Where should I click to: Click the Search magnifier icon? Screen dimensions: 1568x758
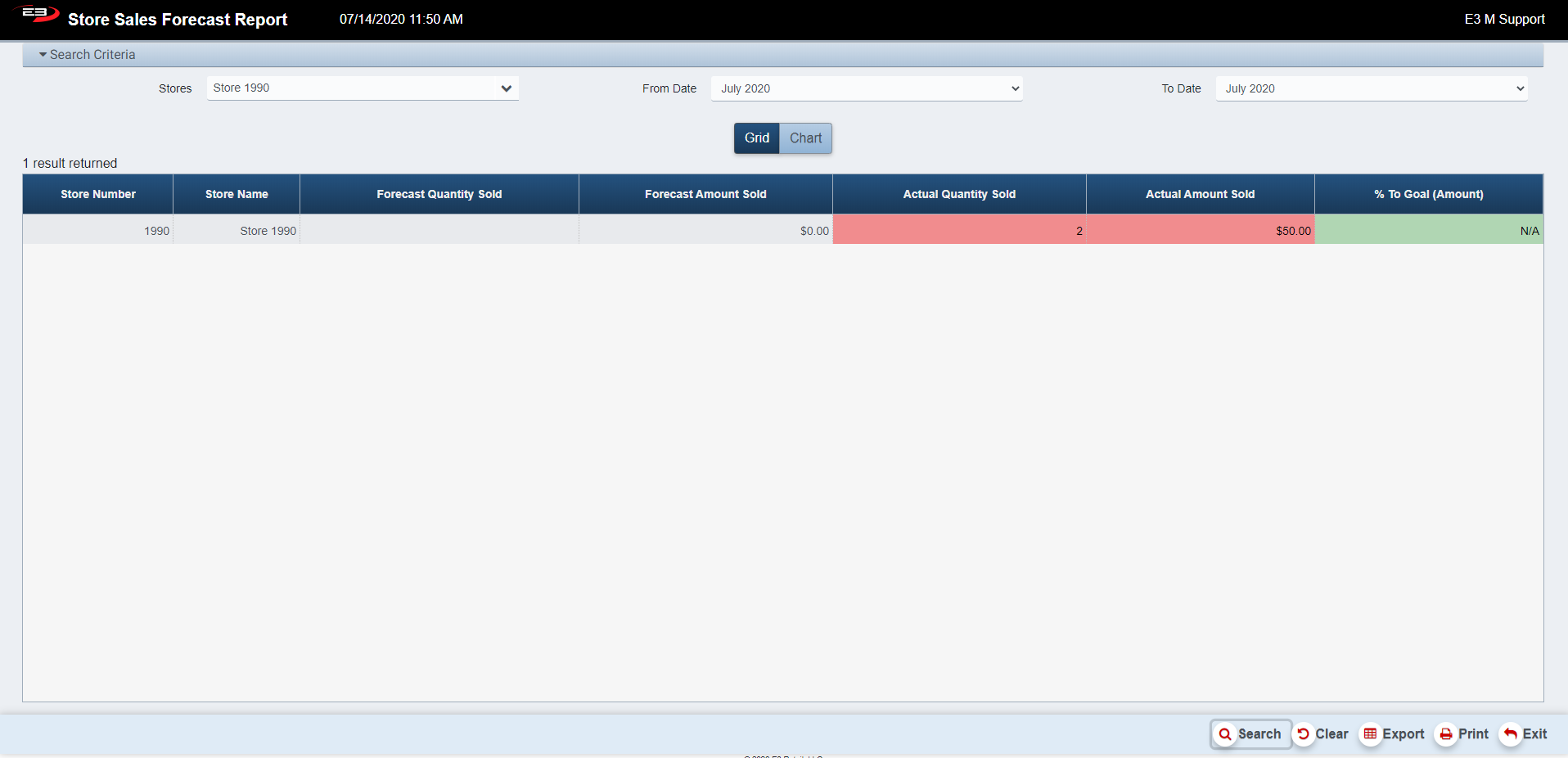1225,734
